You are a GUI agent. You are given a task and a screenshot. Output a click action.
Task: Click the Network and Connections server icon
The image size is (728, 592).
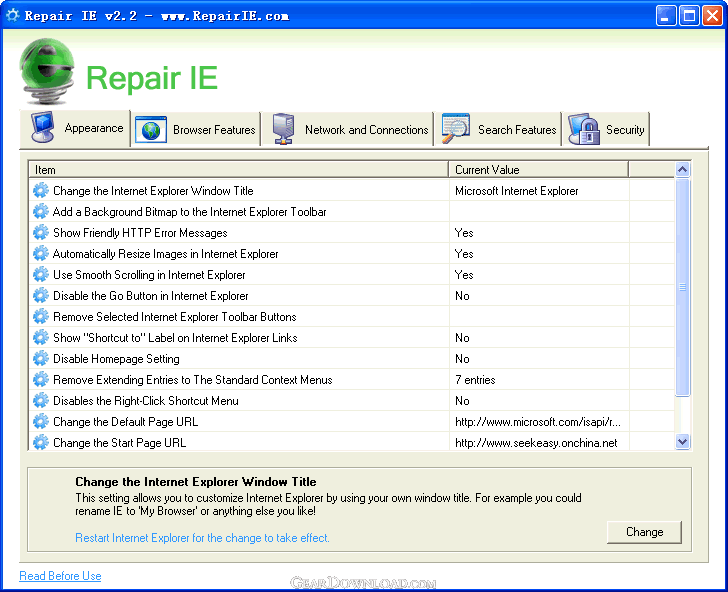point(283,129)
